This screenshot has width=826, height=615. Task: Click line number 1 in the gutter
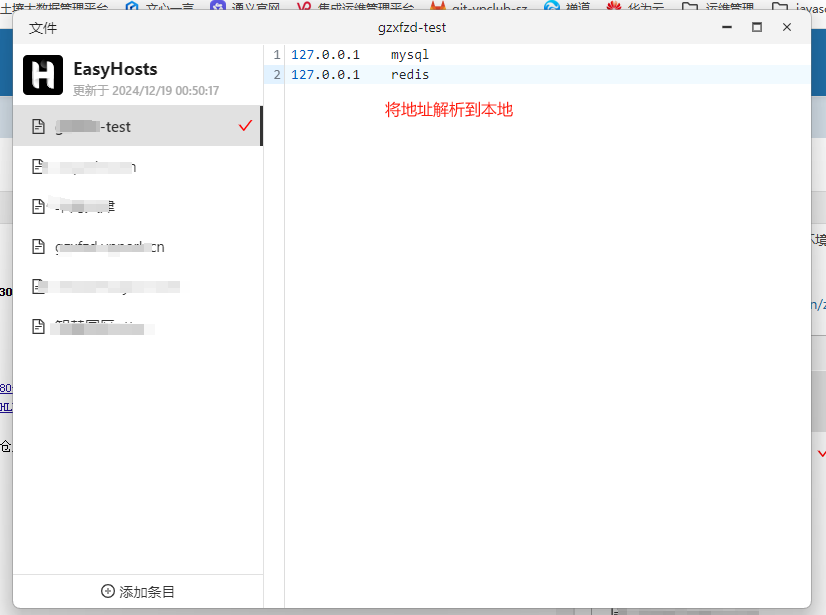pyautogui.click(x=277, y=55)
